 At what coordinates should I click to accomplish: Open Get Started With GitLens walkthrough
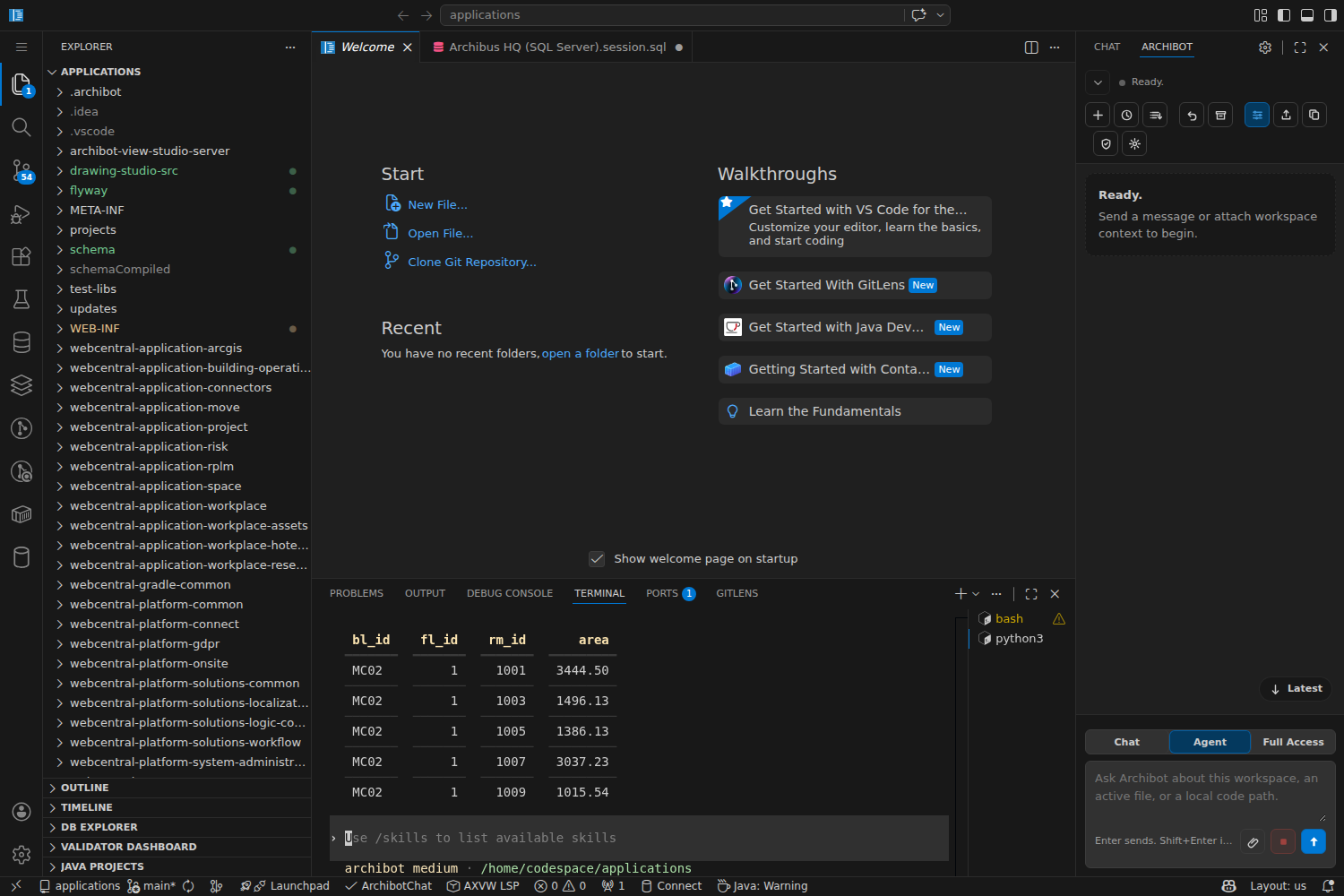pos(855,285)
